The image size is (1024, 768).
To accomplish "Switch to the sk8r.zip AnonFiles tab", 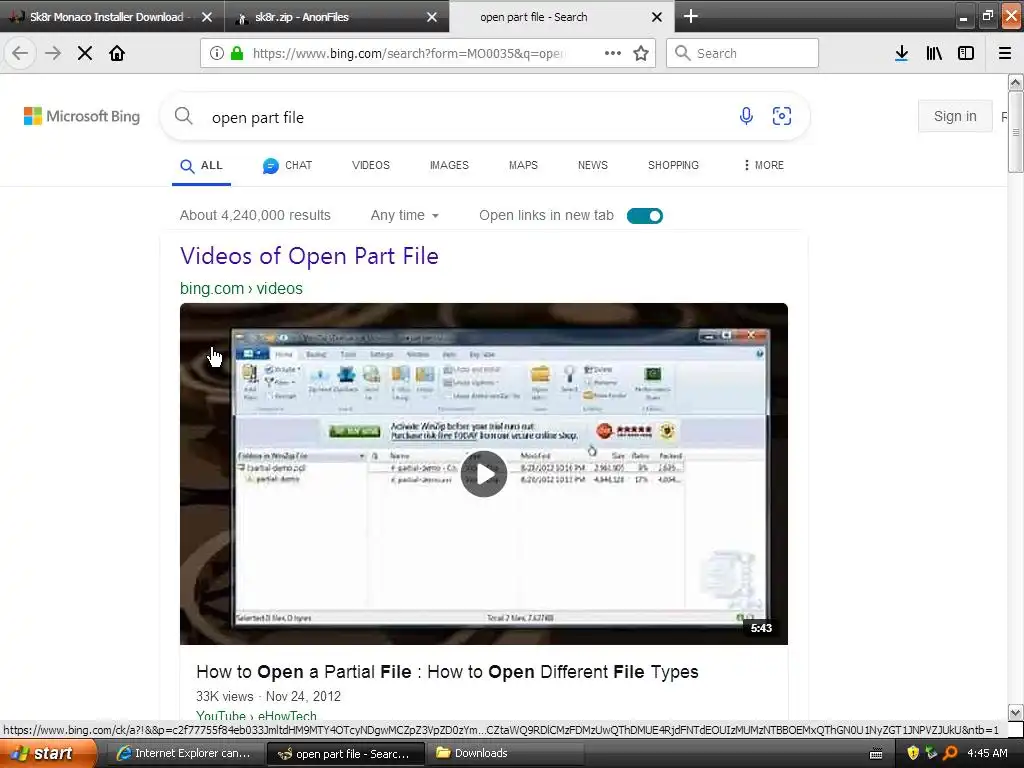I will point(302,17).
